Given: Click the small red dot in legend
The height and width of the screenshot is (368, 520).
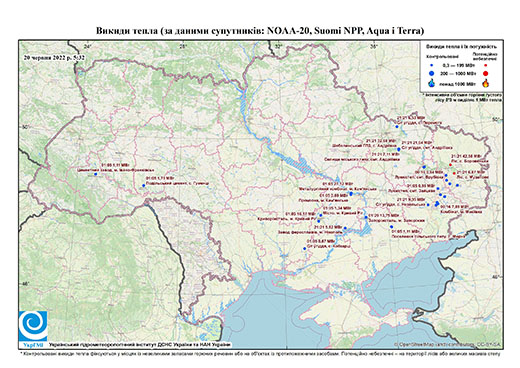Looking at the screenshot, I should (x=486, y=65).
